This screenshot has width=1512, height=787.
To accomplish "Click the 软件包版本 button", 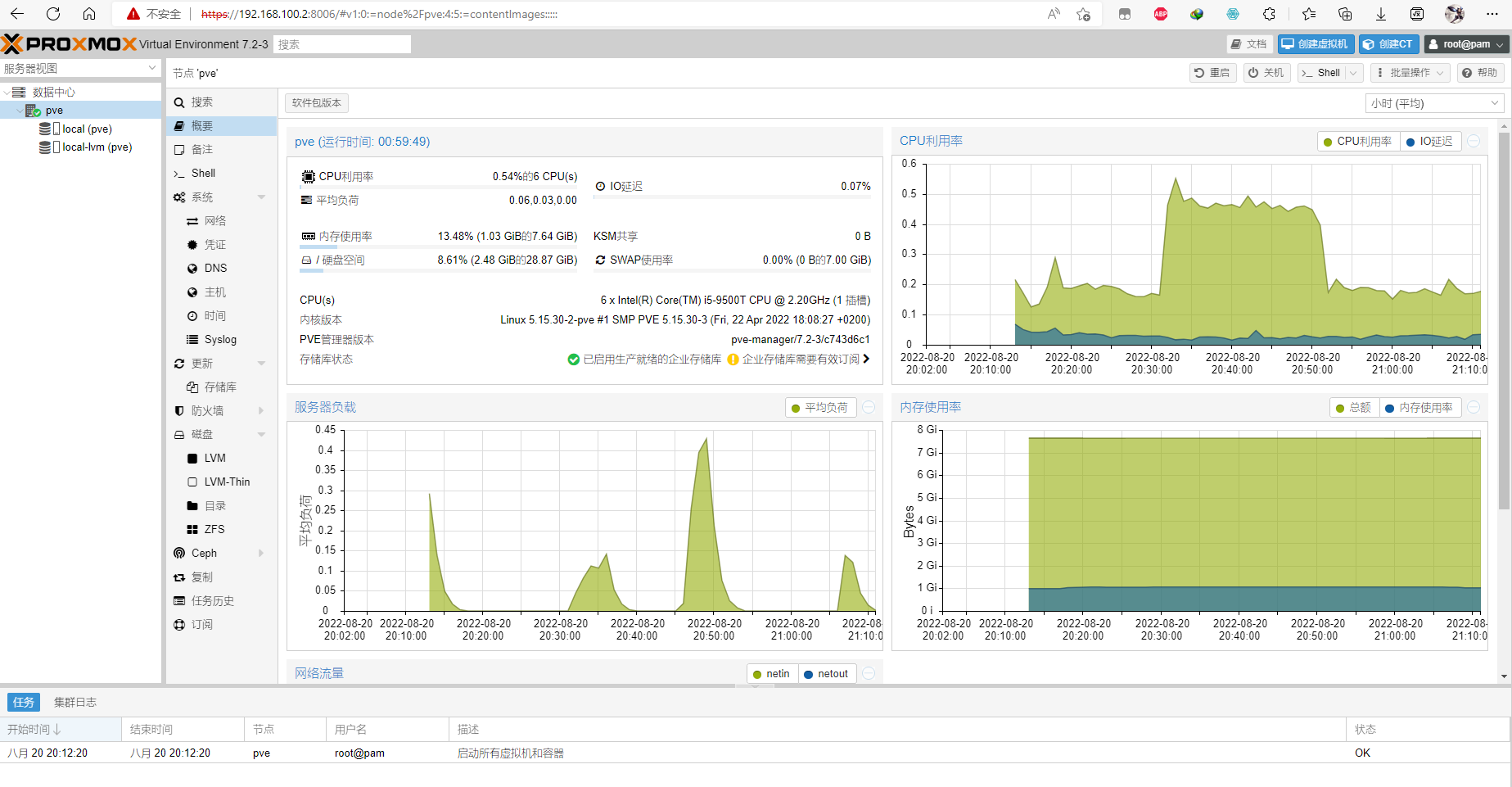I will click(317, 103).
